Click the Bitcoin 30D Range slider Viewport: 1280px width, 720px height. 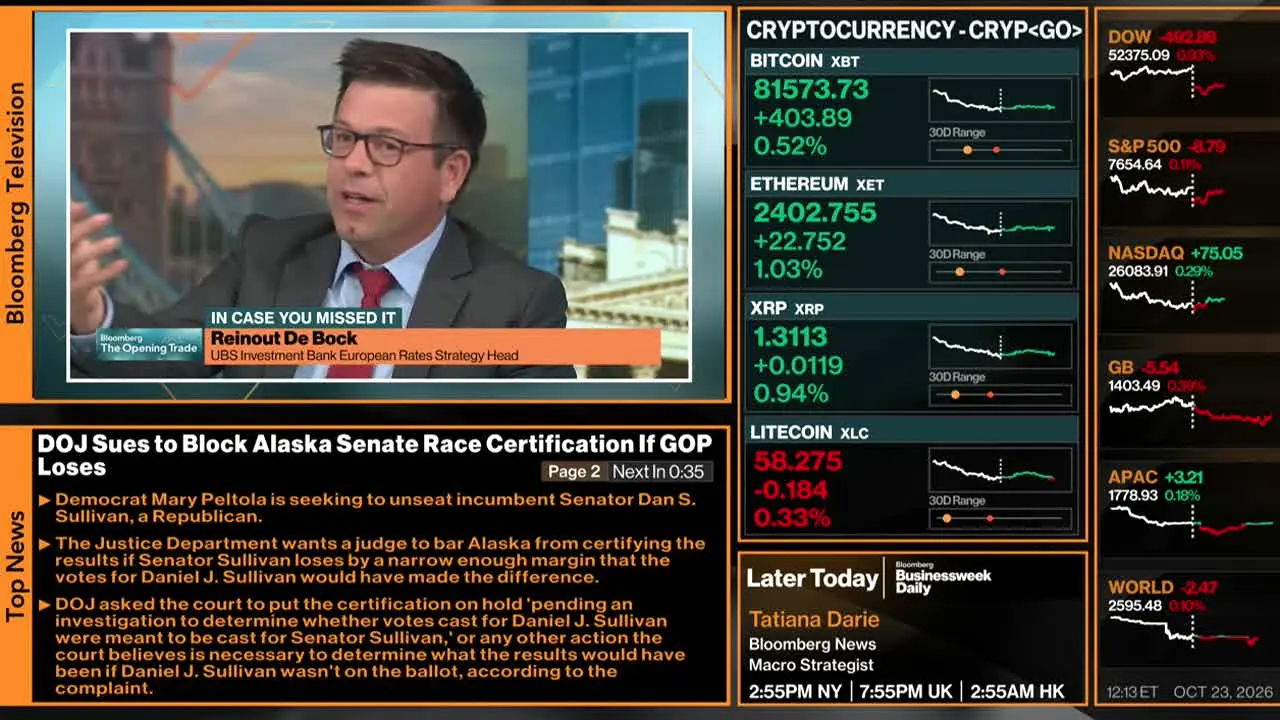click(x=1000, y=150)
